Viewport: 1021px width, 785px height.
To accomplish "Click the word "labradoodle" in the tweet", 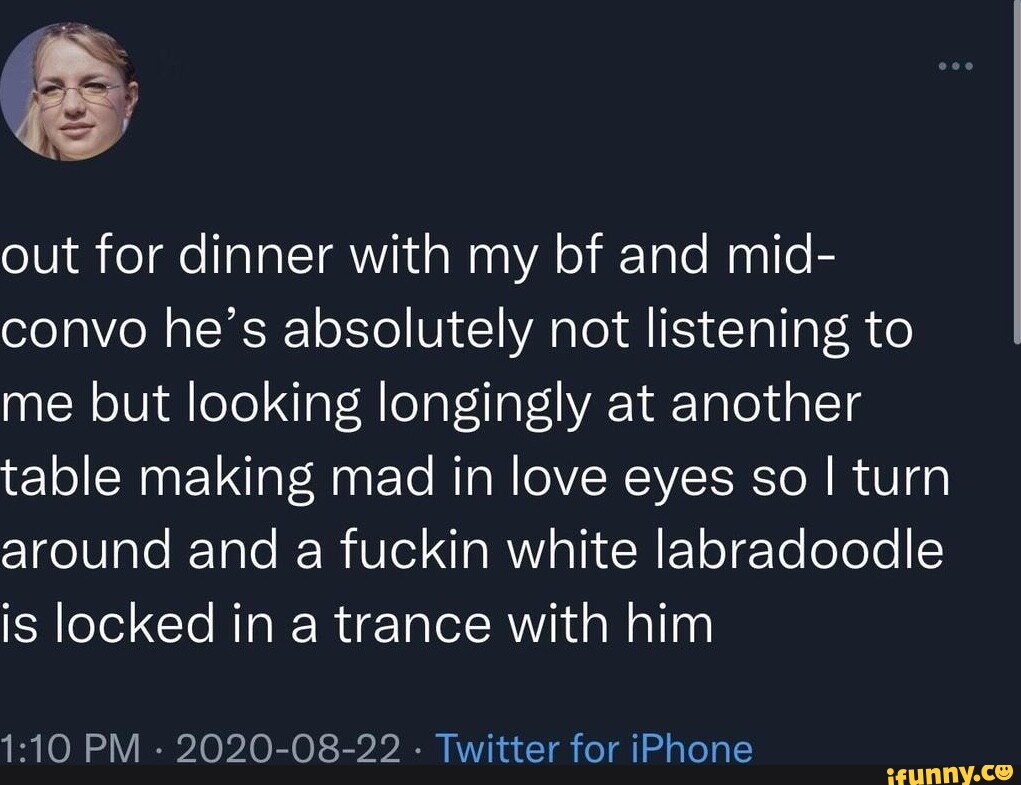I will (798, 550).
